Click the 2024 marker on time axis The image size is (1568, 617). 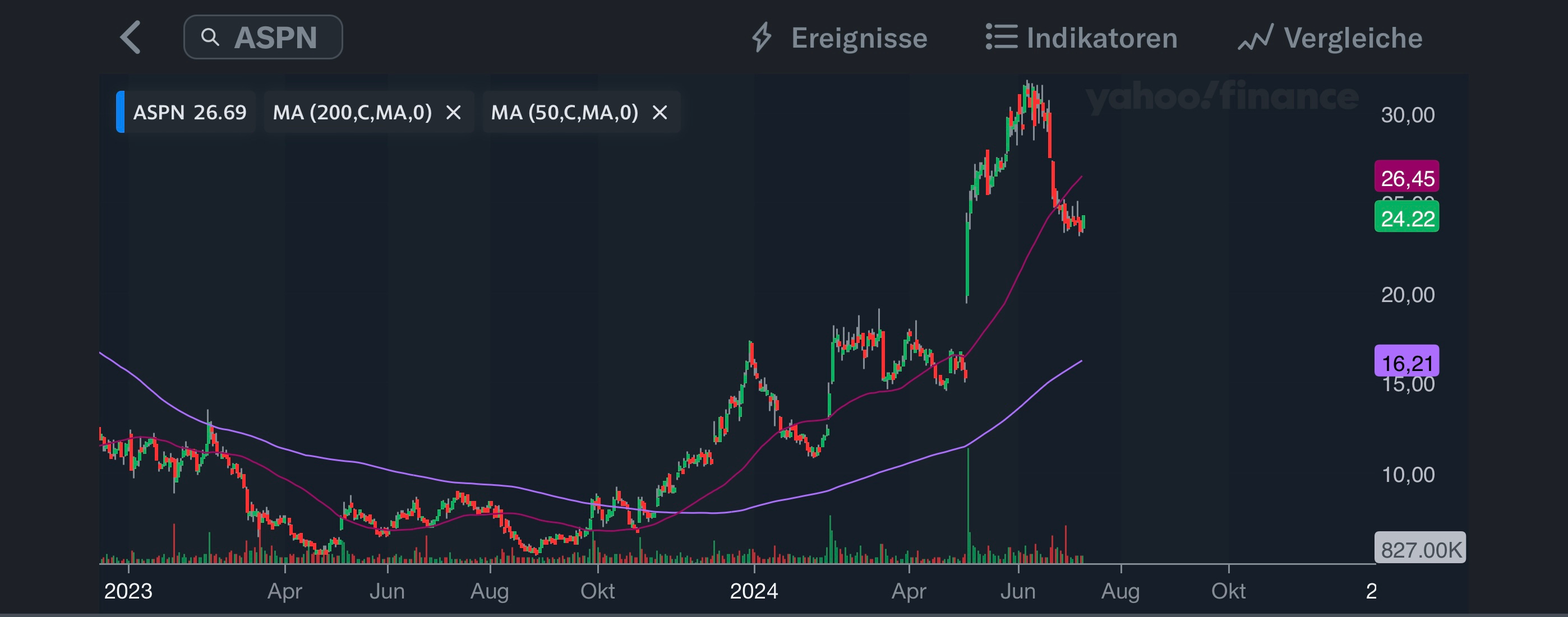pos(754,590)
